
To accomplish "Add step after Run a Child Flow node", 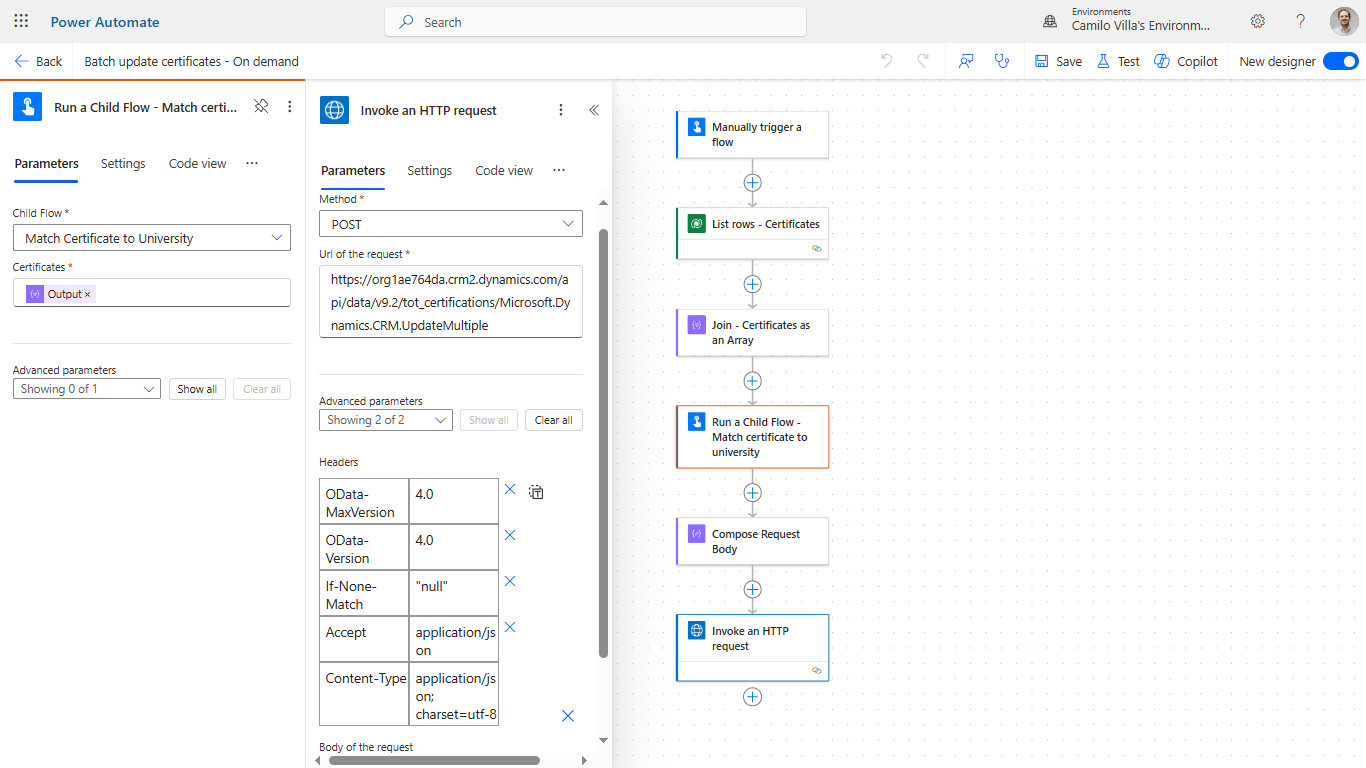I will [x=753, y=493].
